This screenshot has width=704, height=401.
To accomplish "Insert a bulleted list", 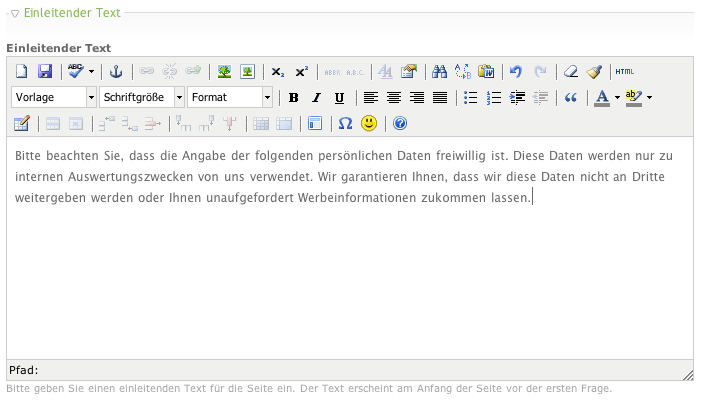I will [471, 98].
